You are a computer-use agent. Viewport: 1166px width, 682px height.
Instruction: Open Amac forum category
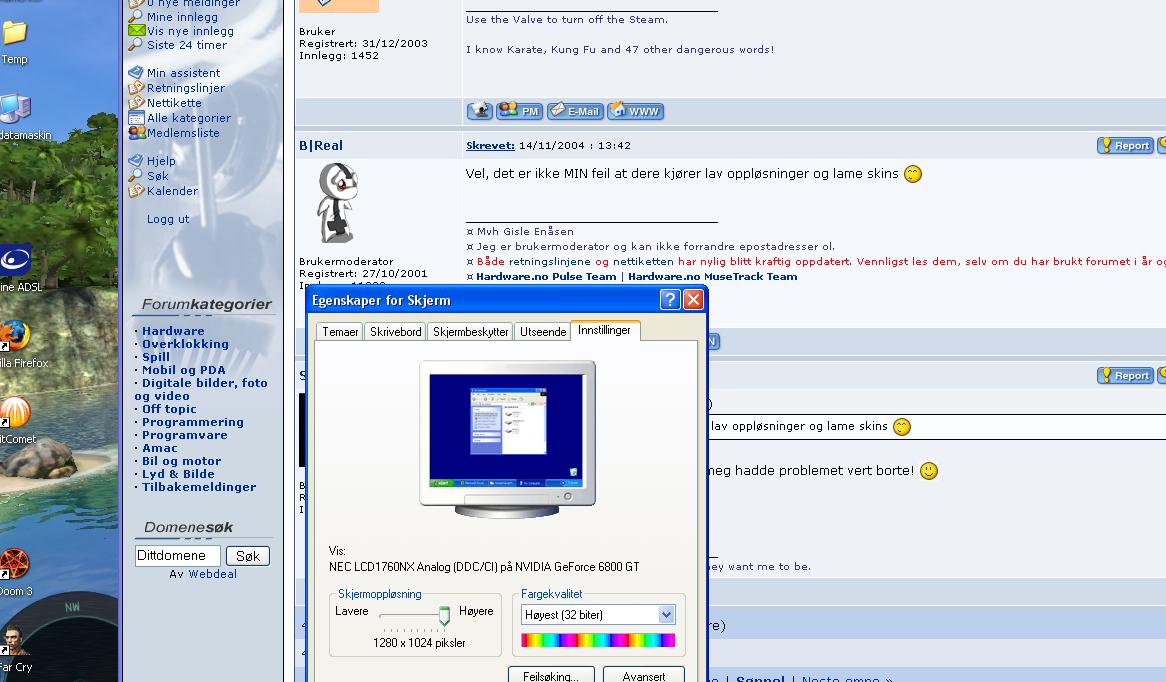click(x=159, y=448)
